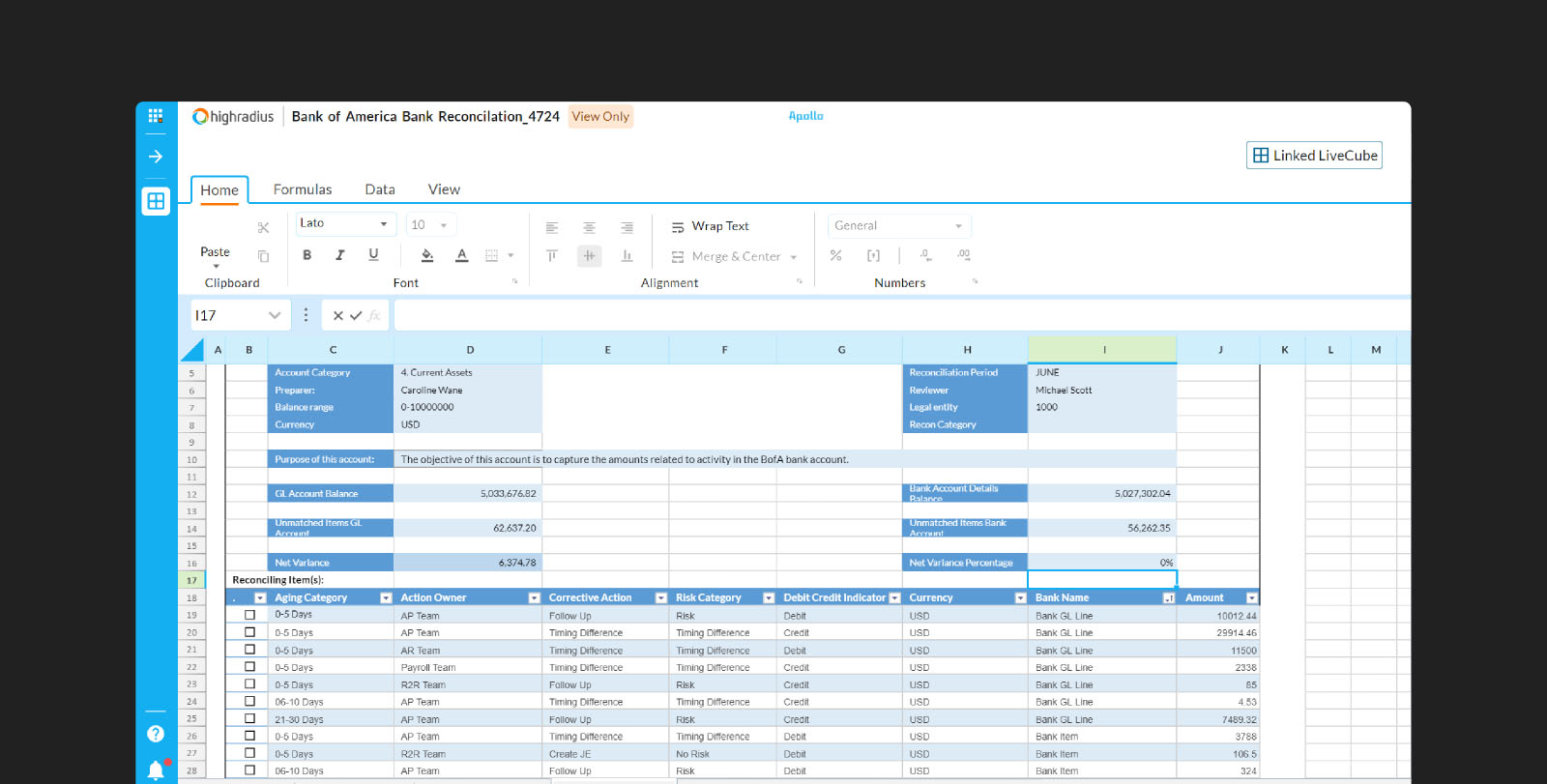Image resolution: width=1547 pixels, height=784 pixels.
Task: Open the Lato font family dropdown
Action: click(346, 224)
